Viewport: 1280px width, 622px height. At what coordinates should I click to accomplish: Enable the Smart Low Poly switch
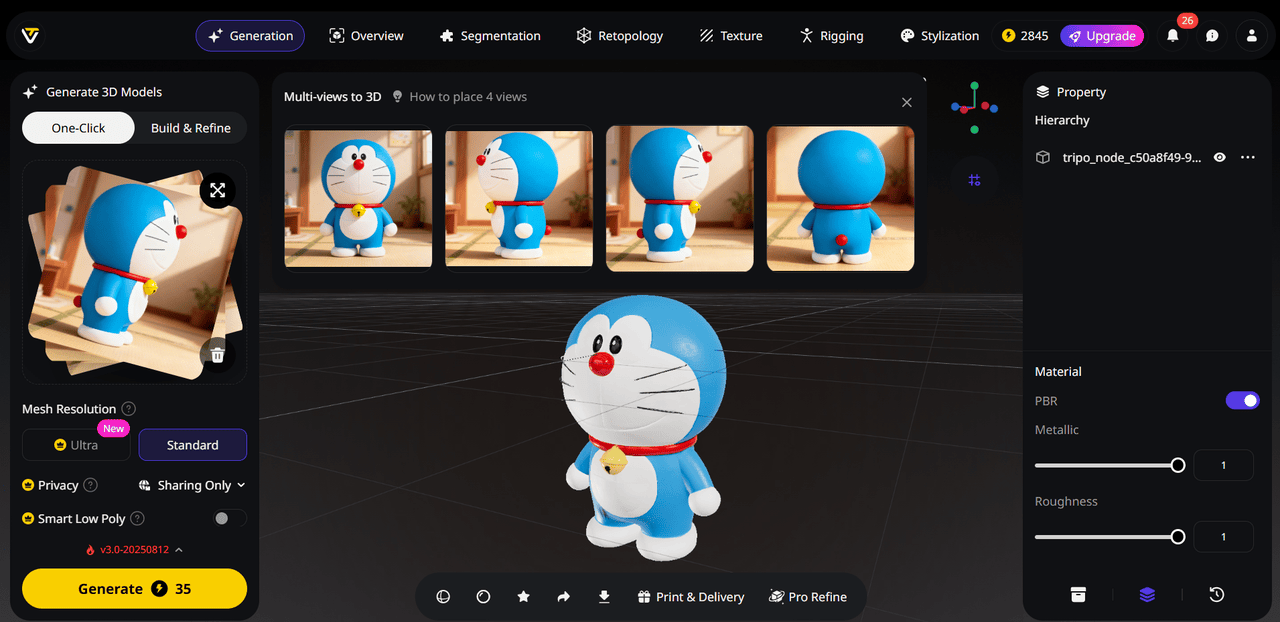point(229,518)
